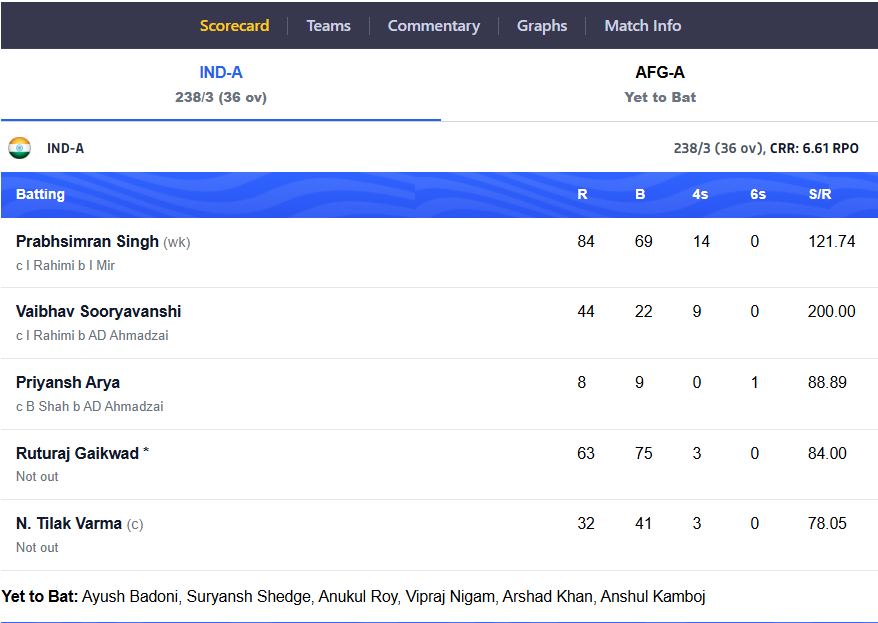Screen dimensions: 878x623
Task: Click the 4s column header
Action: pyautogui.click(x=700, y=194)
